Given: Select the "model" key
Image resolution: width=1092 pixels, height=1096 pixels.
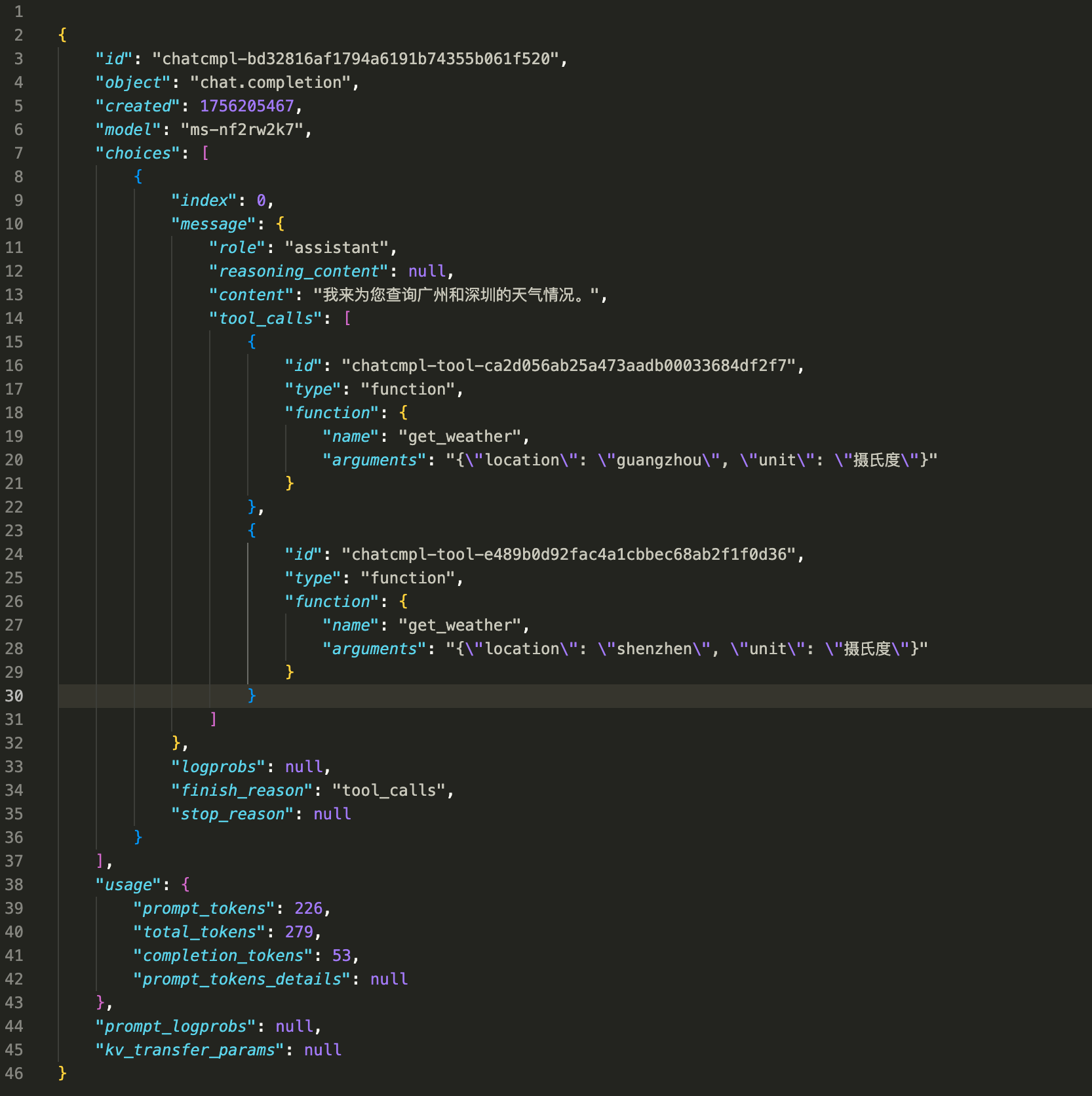Looking at the screenshot, I should (128, 130).
